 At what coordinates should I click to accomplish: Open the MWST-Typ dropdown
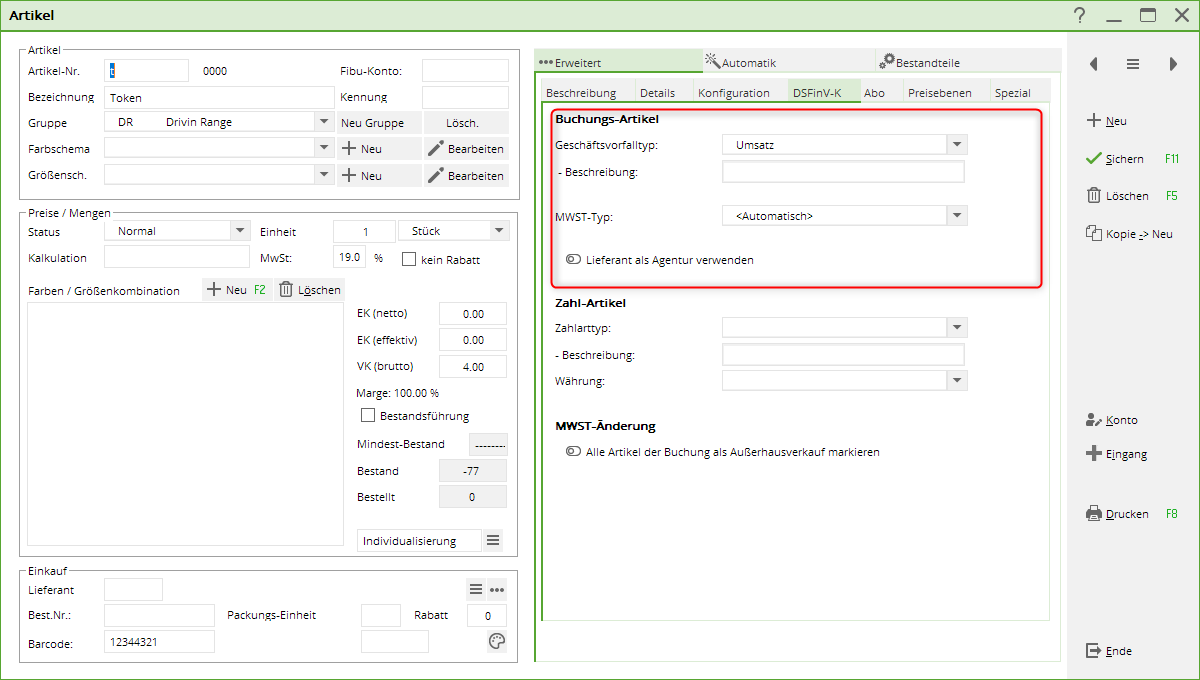957,216
